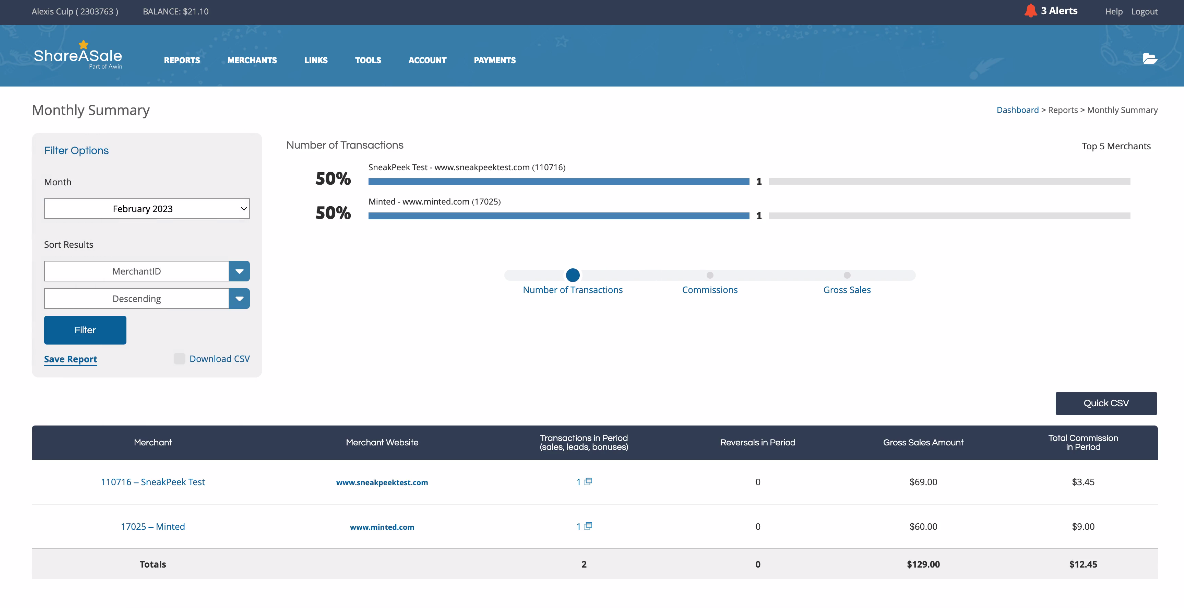This screenshot has width=1184, height=608.
Task: Click the $9.00 commission cell
Action: pos(1083,526)
